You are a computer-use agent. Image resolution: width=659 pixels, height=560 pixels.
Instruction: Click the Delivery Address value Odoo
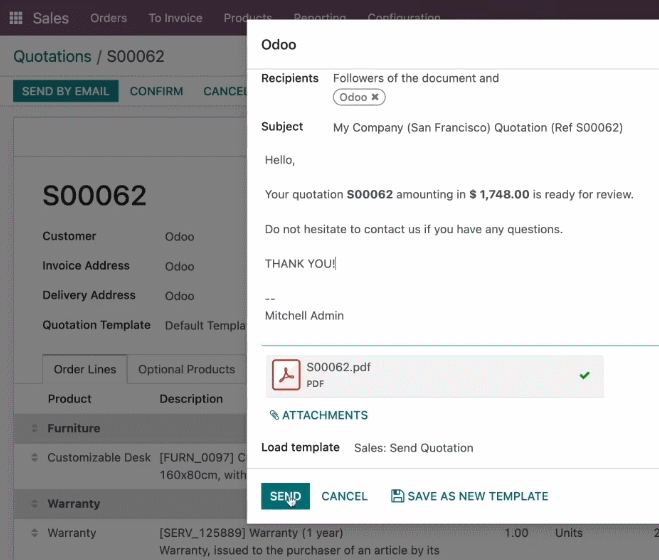(x=179, y=296)
